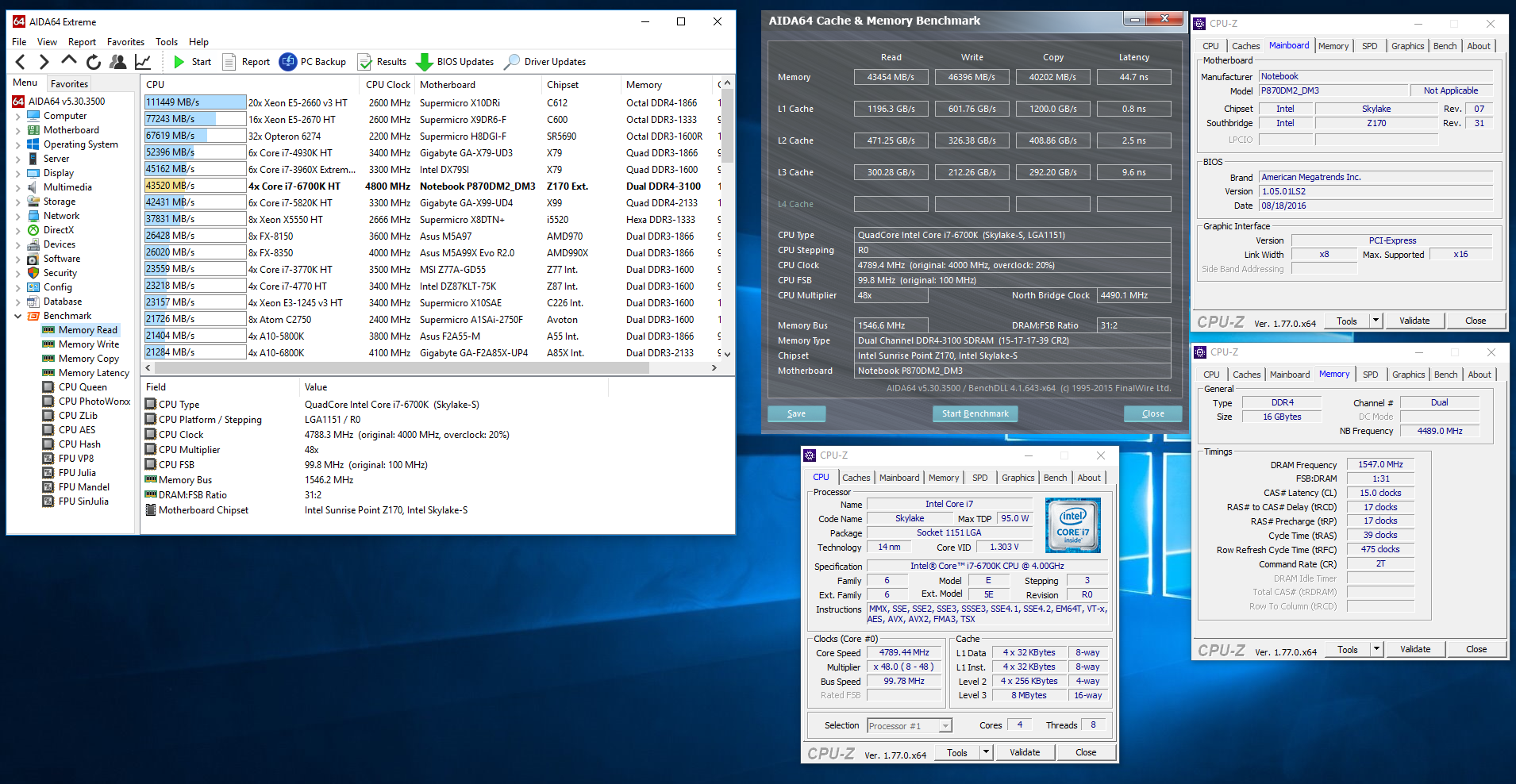Select the 4x Core i7-6700K HT result row
Screen dimensions: 1516x784
pyautogui.click(x=431, y=186)
